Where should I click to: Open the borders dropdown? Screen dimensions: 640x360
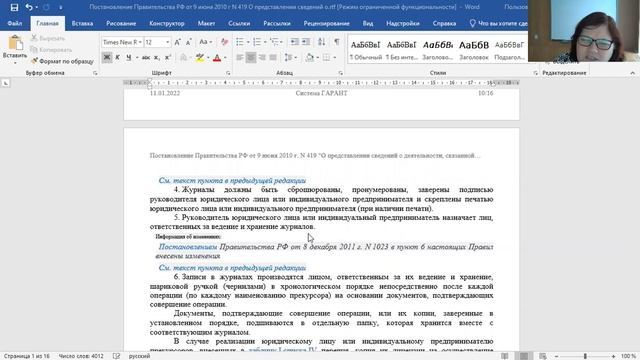(334, 58)
